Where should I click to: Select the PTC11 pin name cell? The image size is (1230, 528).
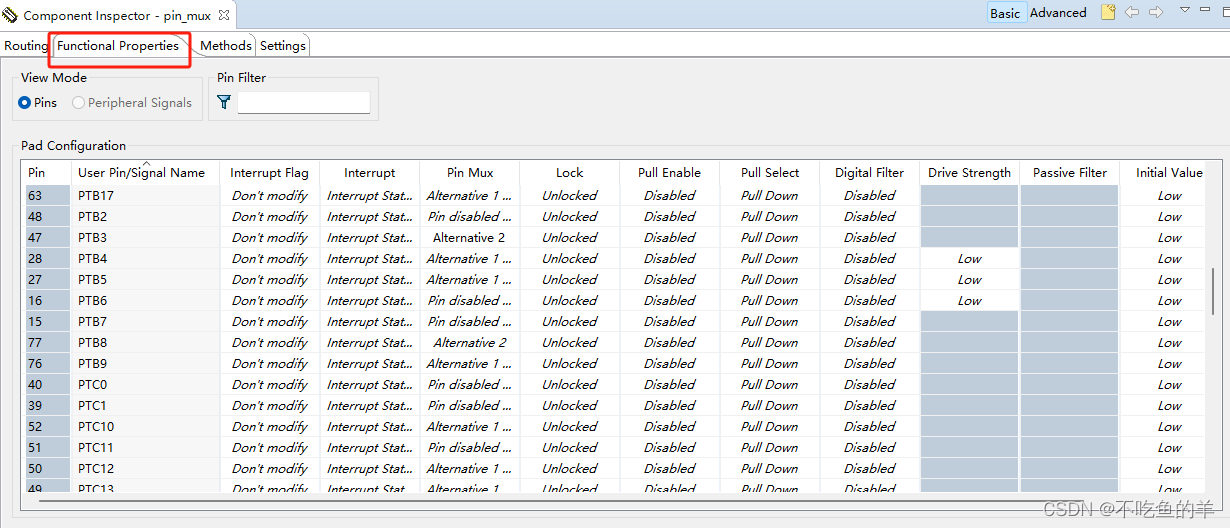pyautogui.click(x=145, y=447)
